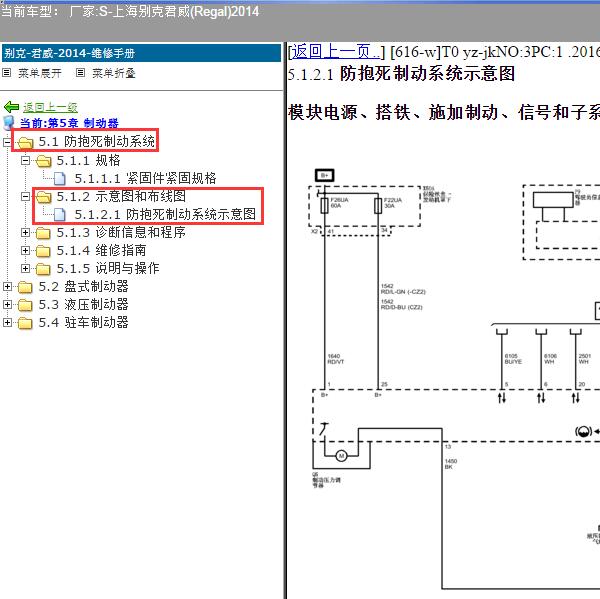
Task: Click the 5.1.2.1 防抱死制动系统示意图 page heading
Action: (401, 73)
